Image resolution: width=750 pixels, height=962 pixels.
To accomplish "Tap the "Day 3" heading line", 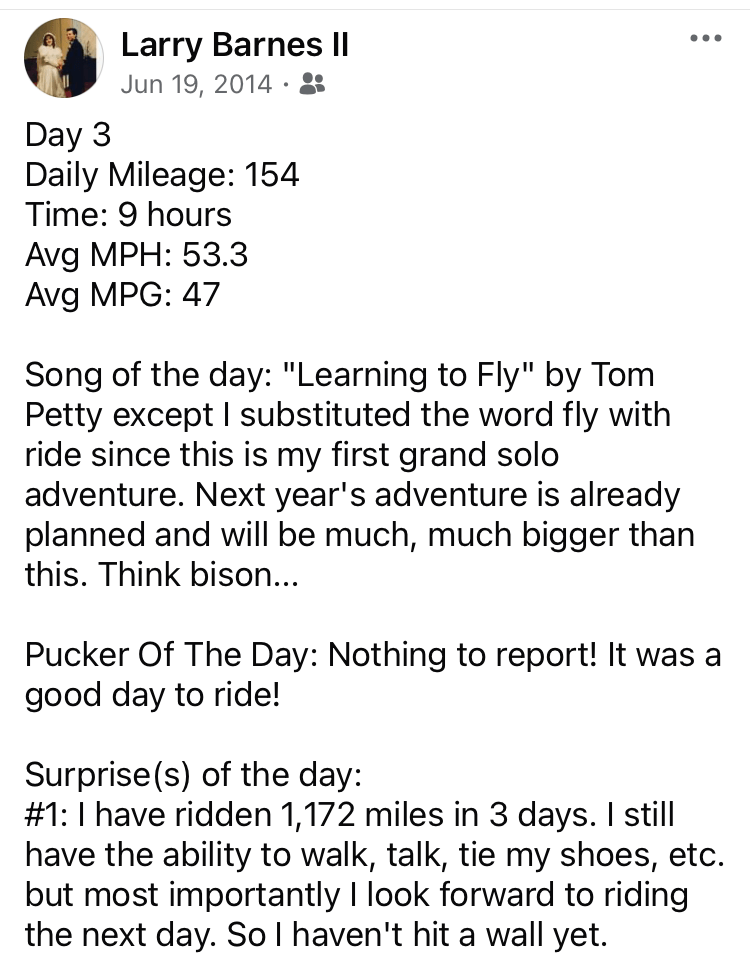I will click(68, 135).
